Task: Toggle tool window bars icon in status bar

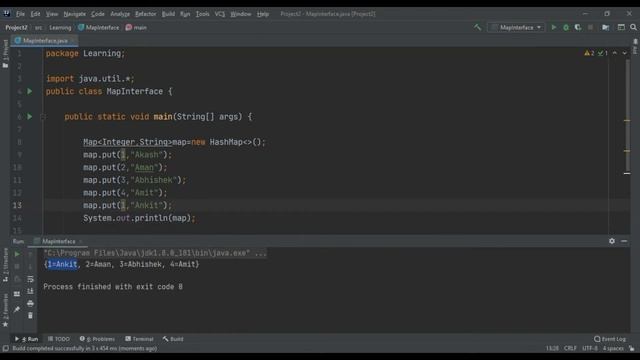Action: tap(5, 349)
